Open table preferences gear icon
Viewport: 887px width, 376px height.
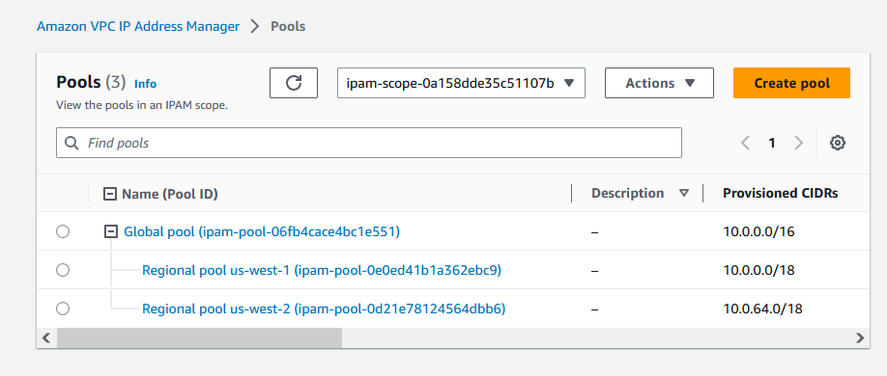tap(837, 143)
